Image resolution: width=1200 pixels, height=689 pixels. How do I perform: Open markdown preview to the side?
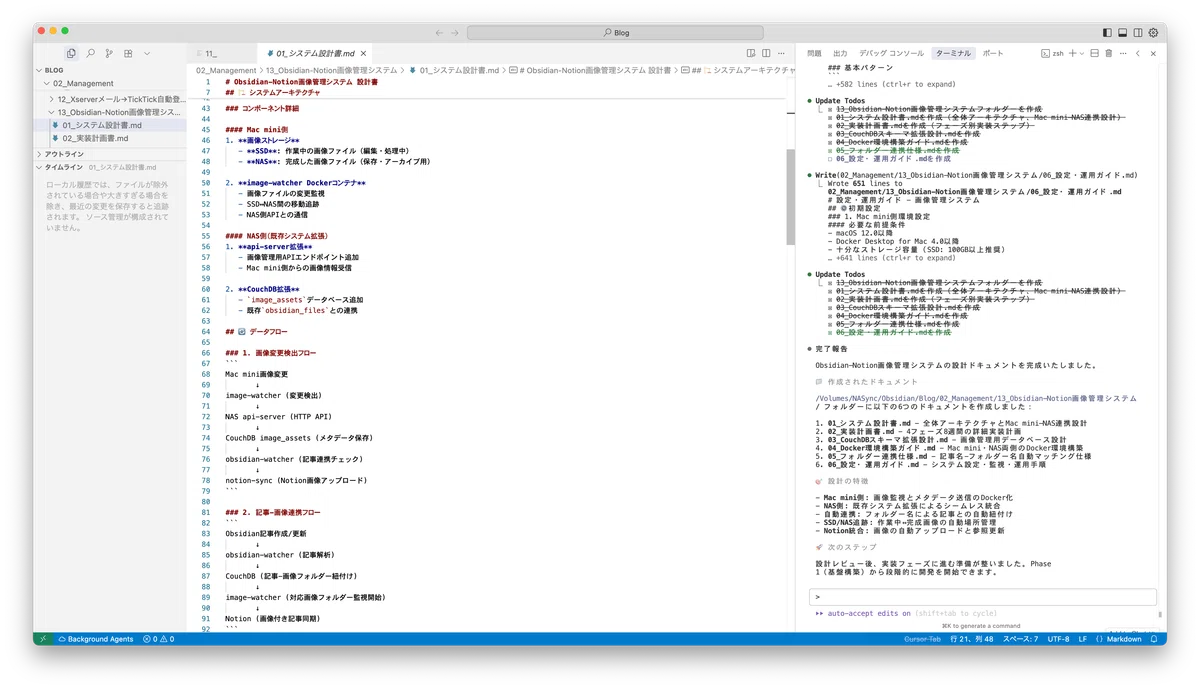751,53
